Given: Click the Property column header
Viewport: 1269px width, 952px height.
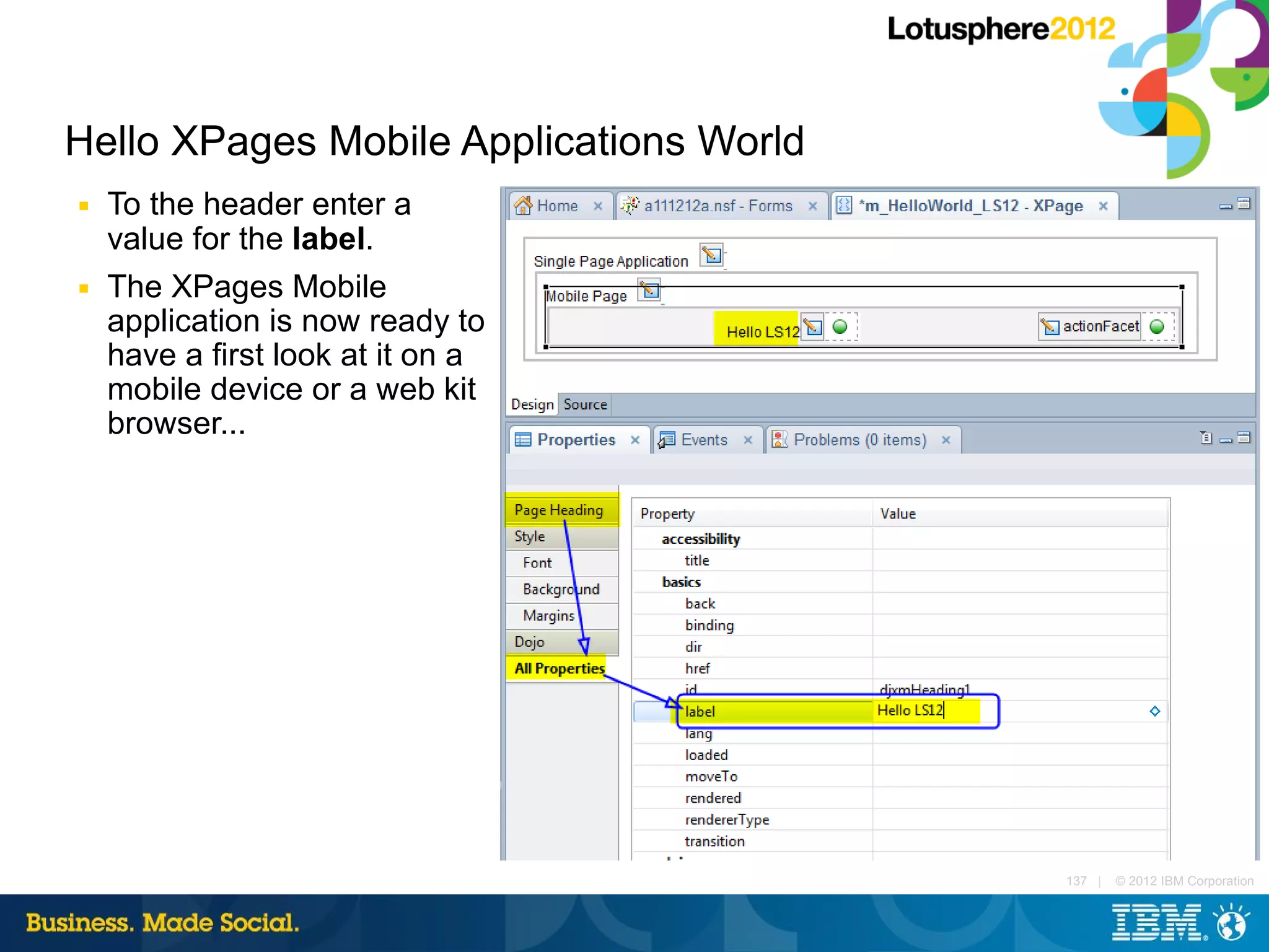Looking at the screenshot, I should [753, 513].
